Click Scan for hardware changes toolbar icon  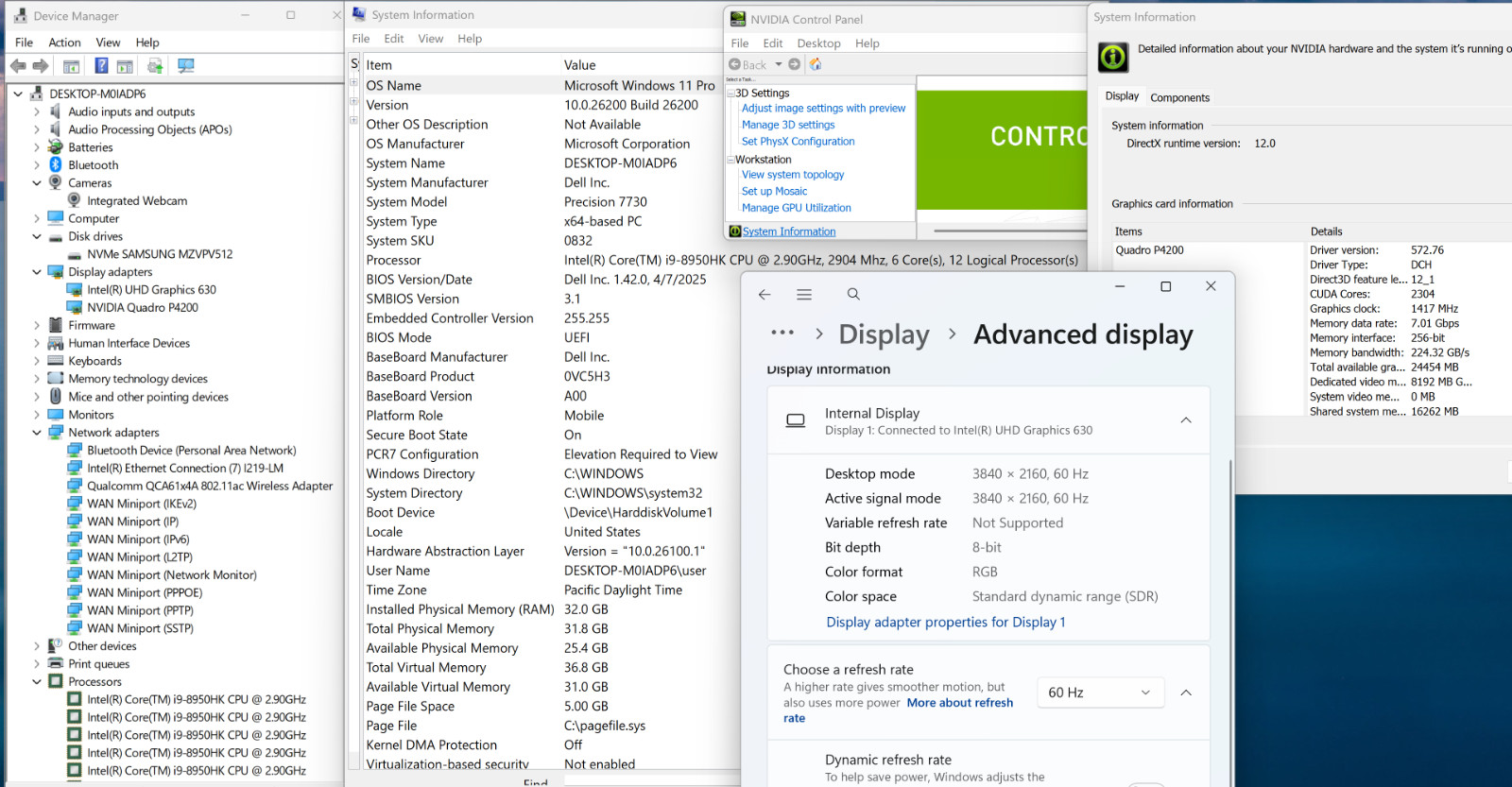[186, 66]
